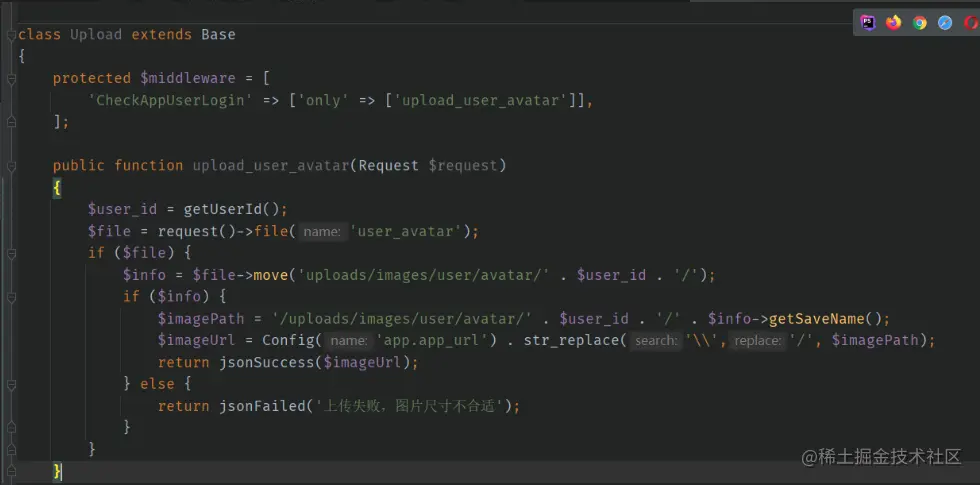Click the 'uploads/images/user/avatar/' string in move call
This screenshot has height=485, width=980.
(x=424, y=275)
